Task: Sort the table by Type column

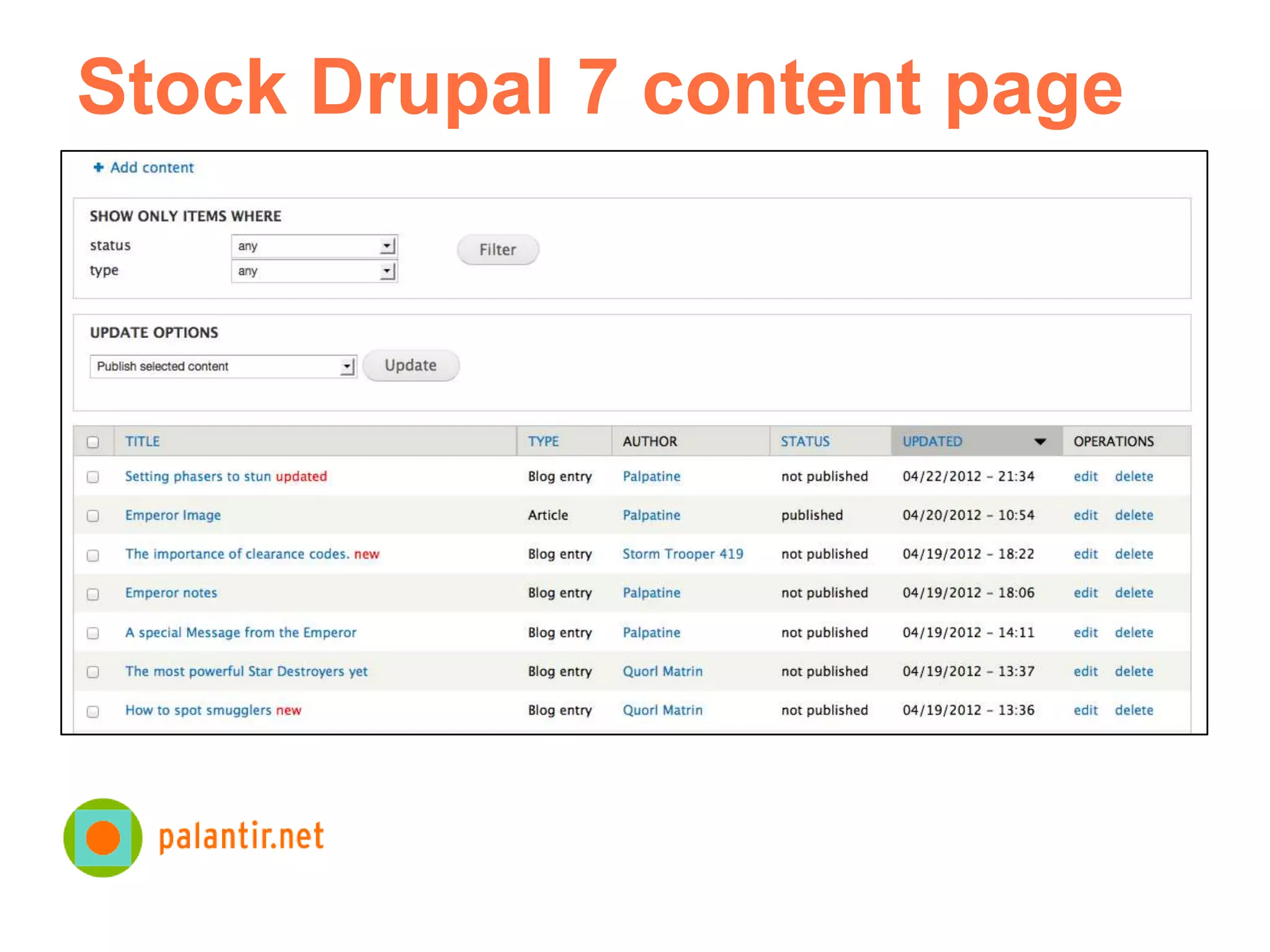Action: click(543, 441)
